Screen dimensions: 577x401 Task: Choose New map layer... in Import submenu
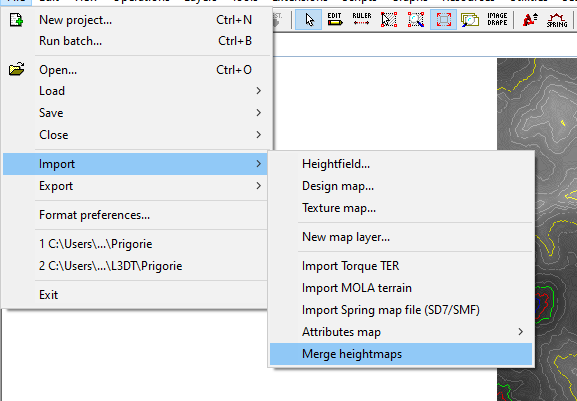tap(401, 237)
